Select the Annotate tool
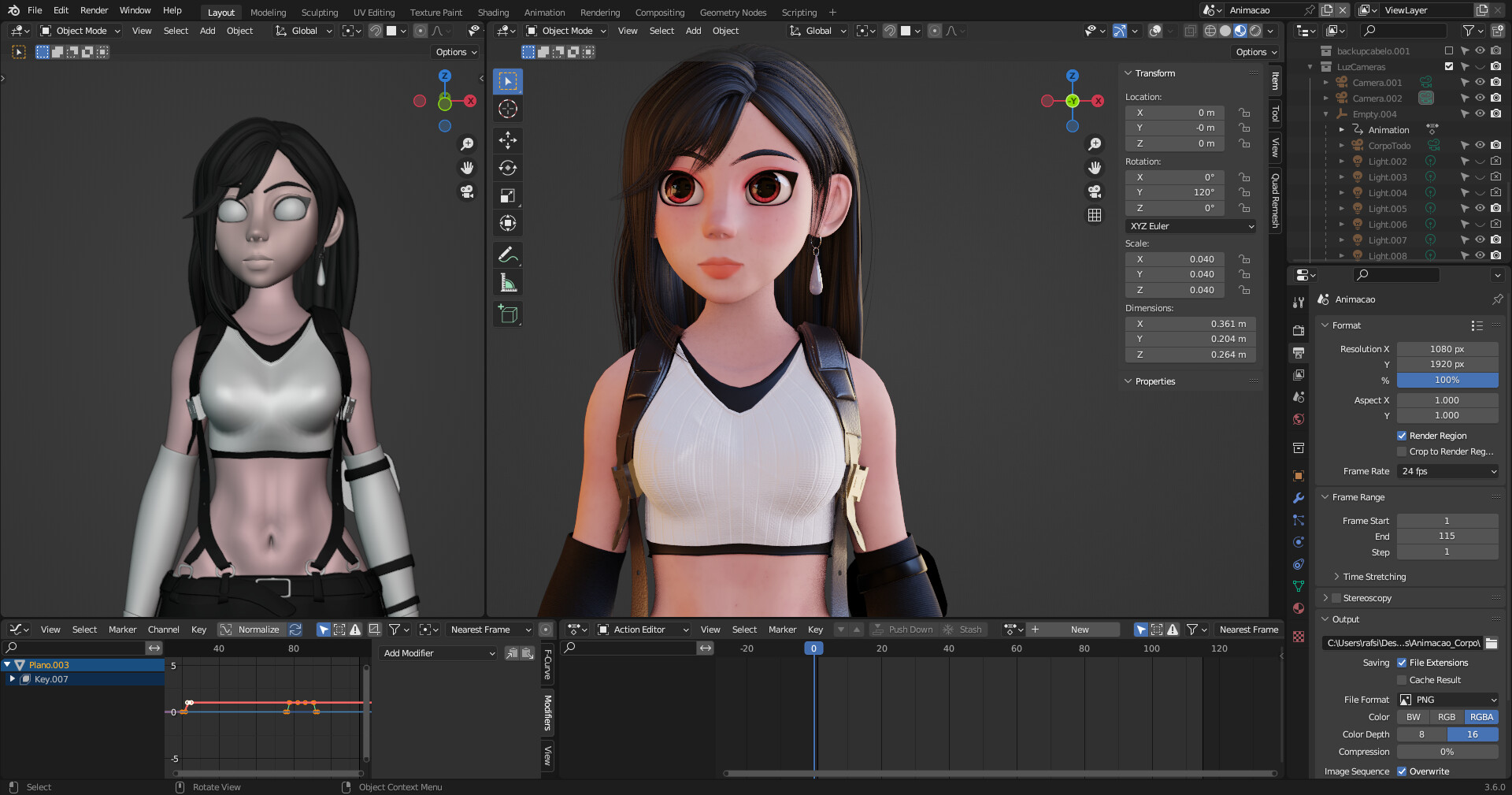The height and width of the screenshot is (795, 1512). pos(508,255)
